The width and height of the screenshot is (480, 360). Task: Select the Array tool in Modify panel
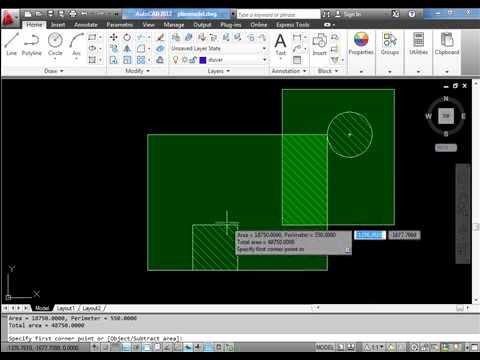(141, 60)
